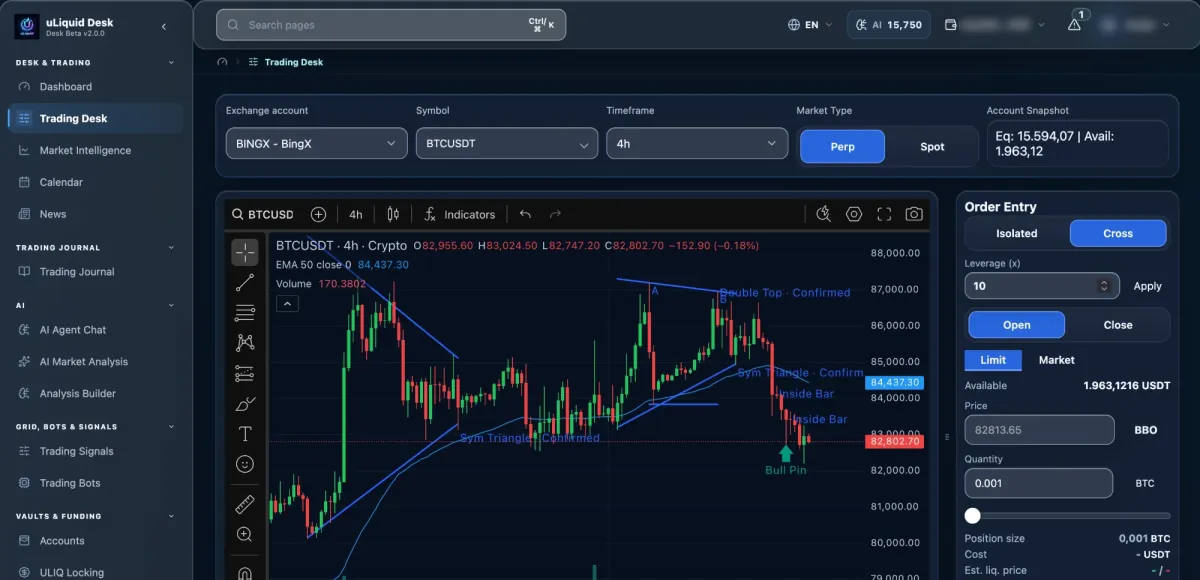
Task: Undo the last chart action
Action: point(525,214)
